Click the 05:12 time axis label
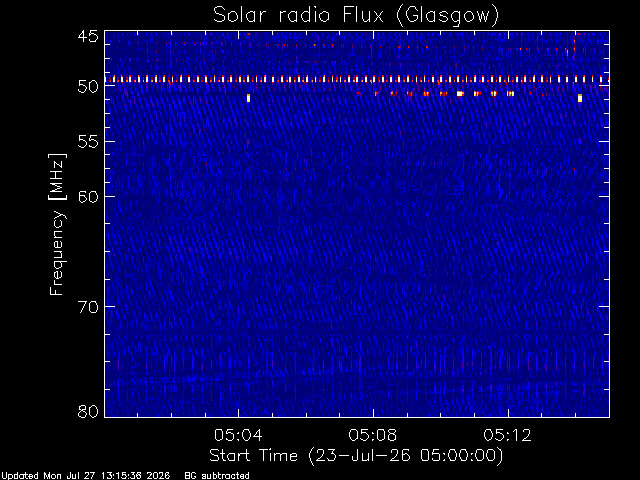The height and width of the screenshot is (480, 640). (507, 435)
